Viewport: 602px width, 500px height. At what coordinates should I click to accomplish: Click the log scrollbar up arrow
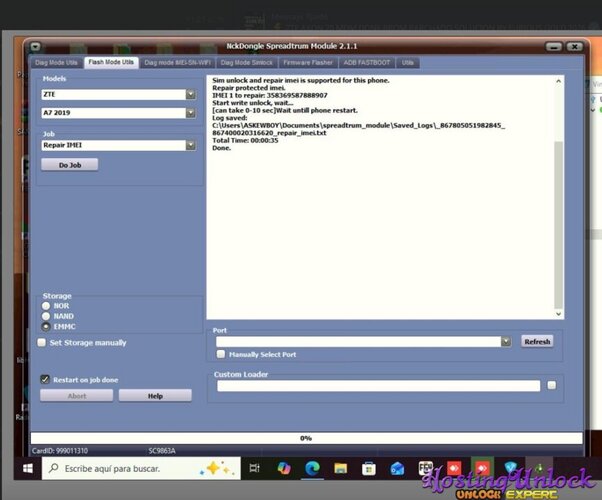[559, 81]
